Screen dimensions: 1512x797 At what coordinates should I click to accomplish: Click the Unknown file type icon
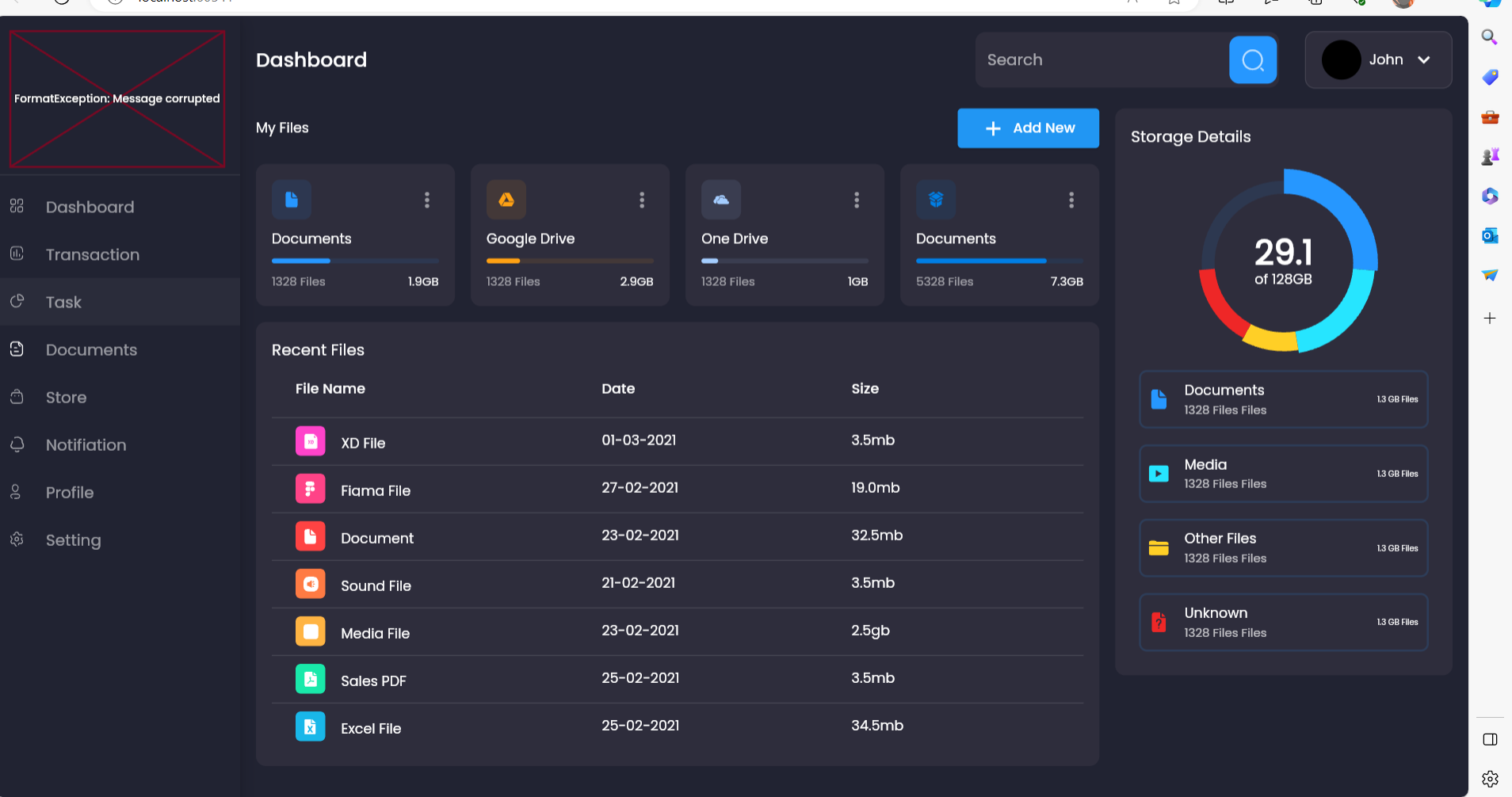click(1159, 622)
